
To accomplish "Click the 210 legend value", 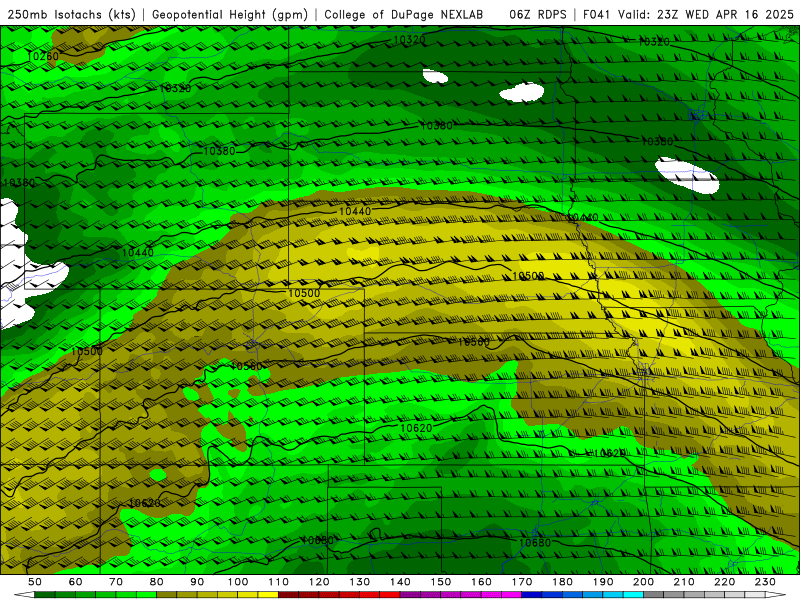I will [x=684, y=582].
